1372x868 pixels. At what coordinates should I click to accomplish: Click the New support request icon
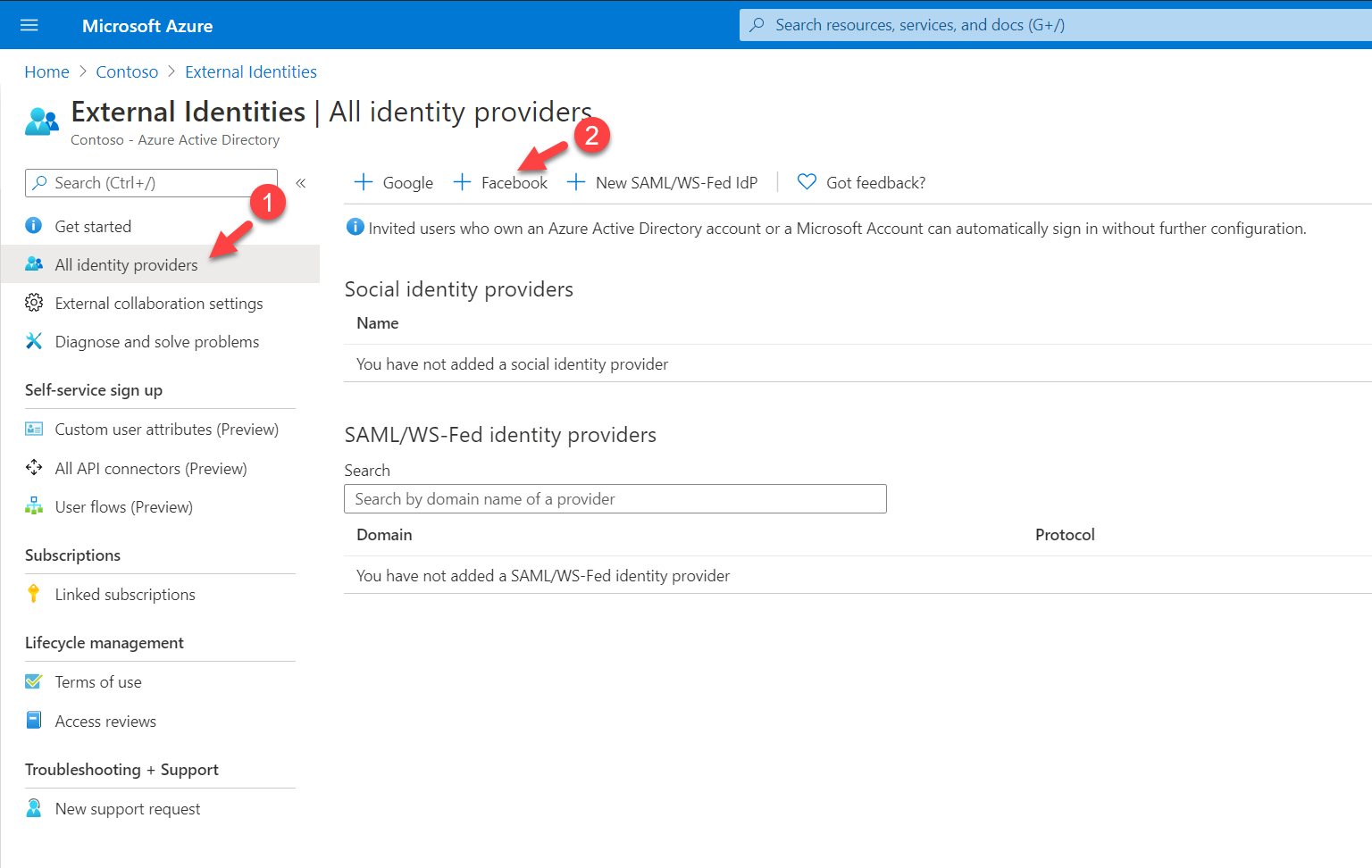coord(34,808)
